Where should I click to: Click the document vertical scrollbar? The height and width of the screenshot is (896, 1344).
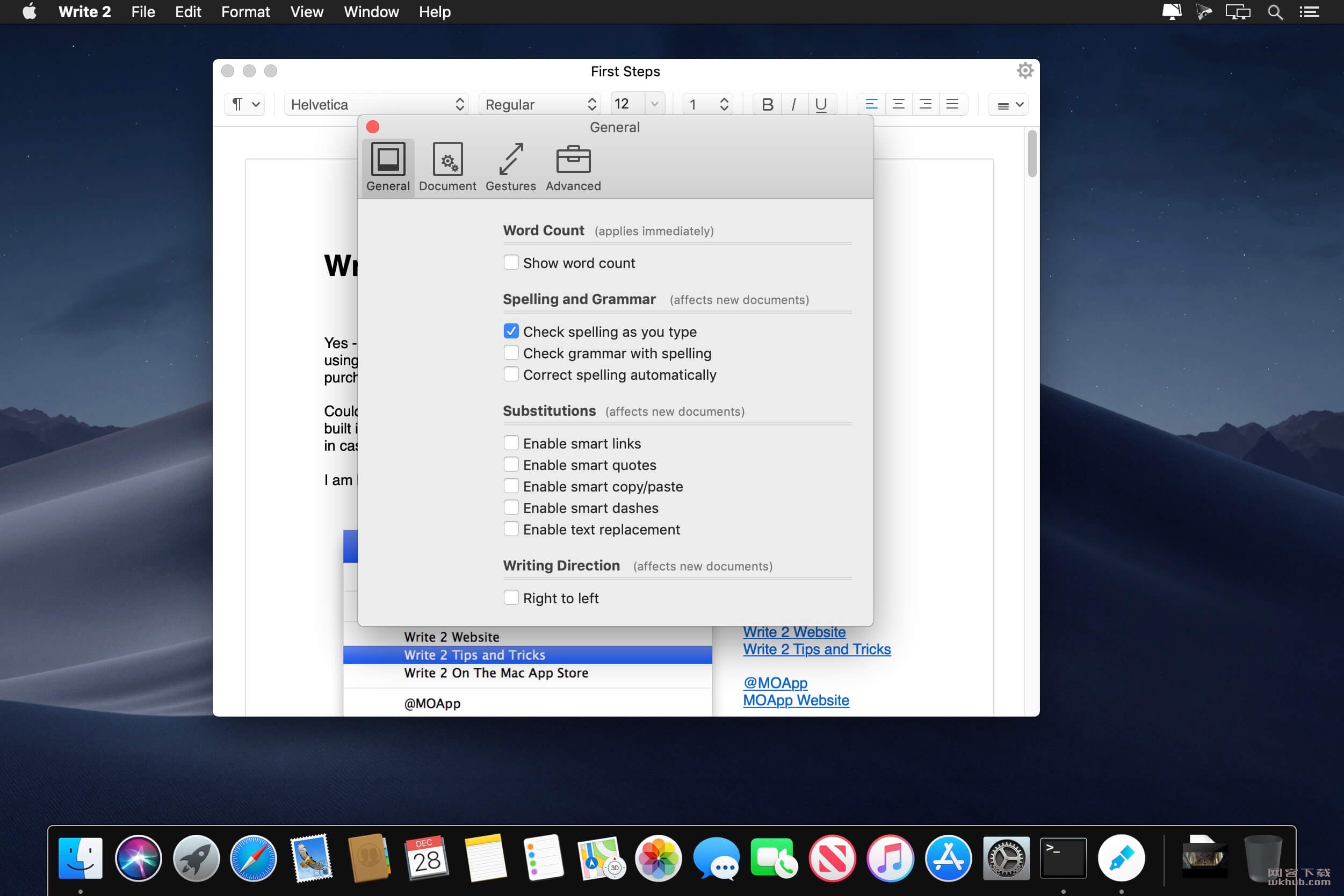tap(1032, 154)
